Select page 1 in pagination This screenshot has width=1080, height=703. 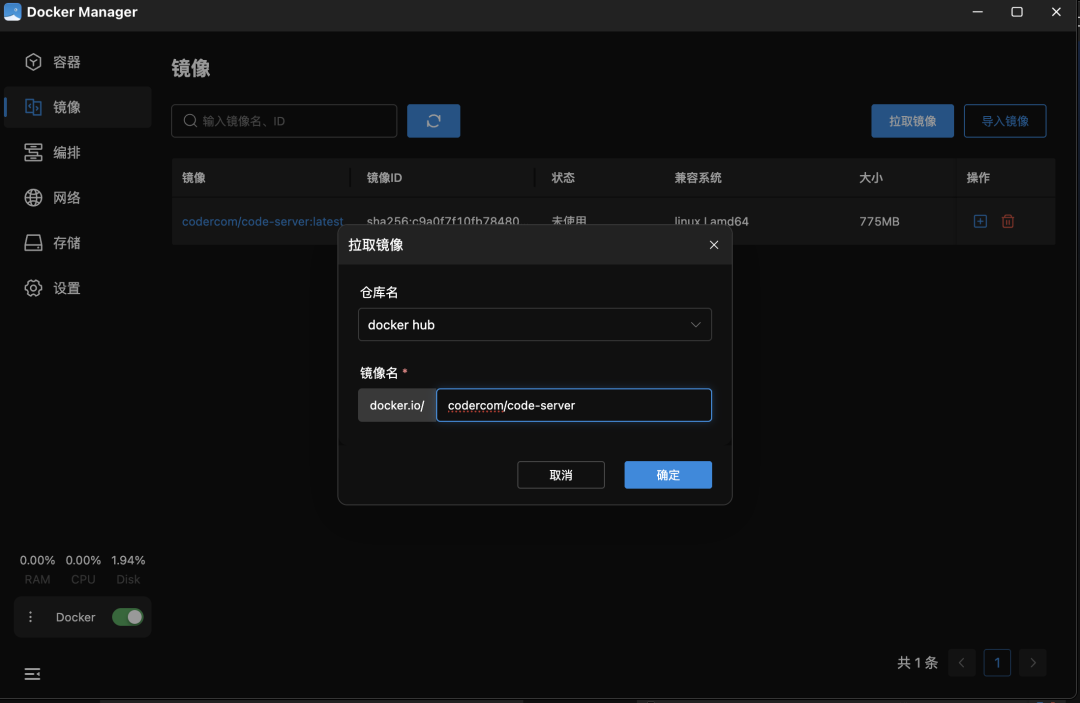pos(997,663)
